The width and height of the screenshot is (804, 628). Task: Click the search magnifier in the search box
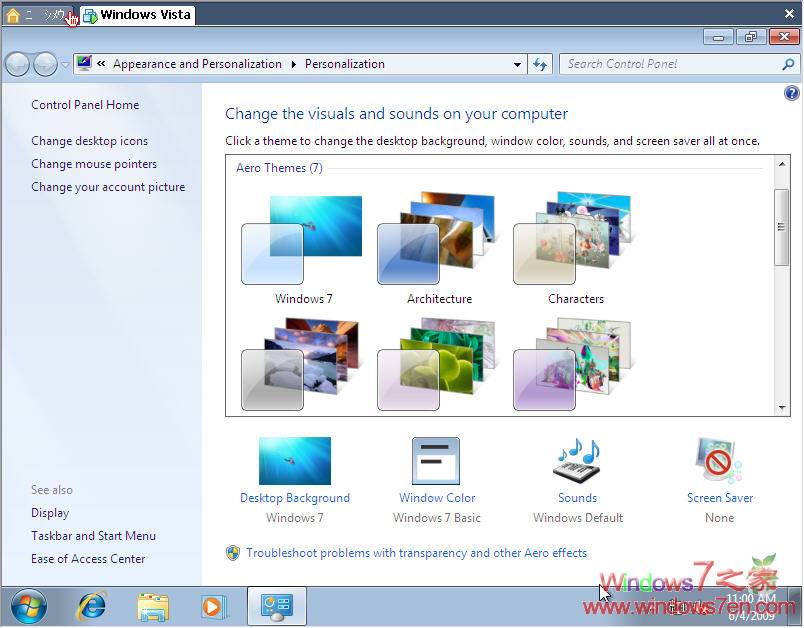coord(789,63)
